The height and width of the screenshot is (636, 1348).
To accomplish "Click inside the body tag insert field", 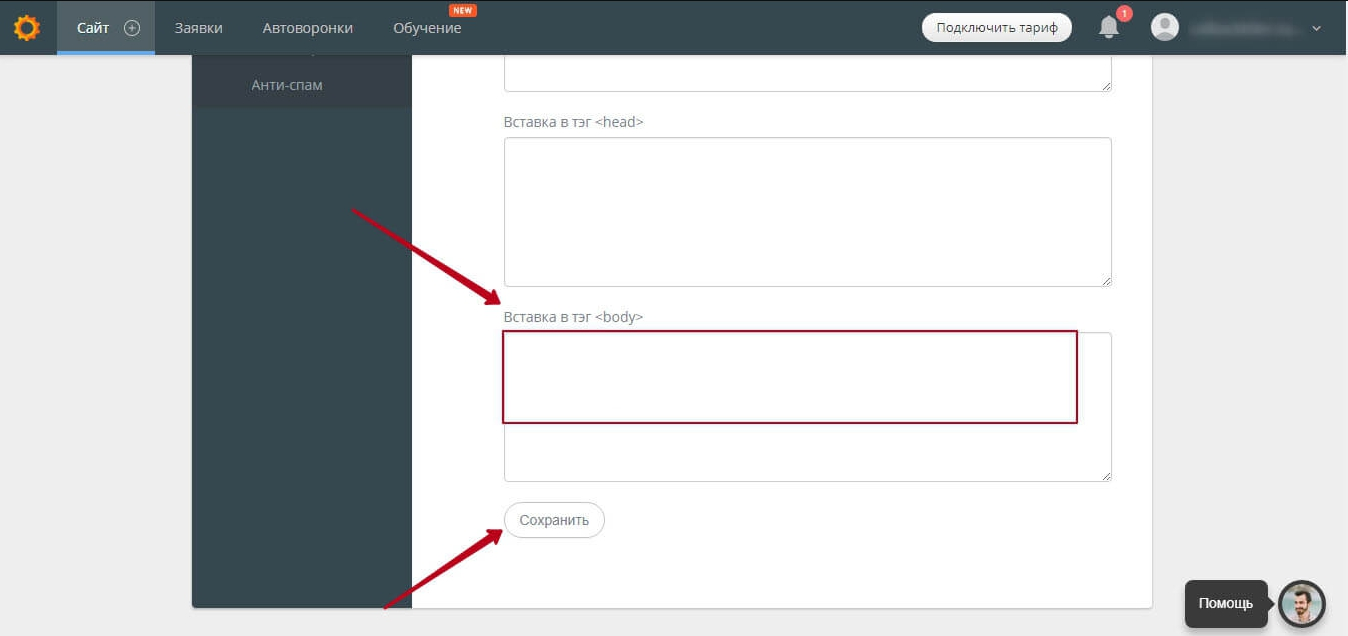I will [x=808, y=407].
